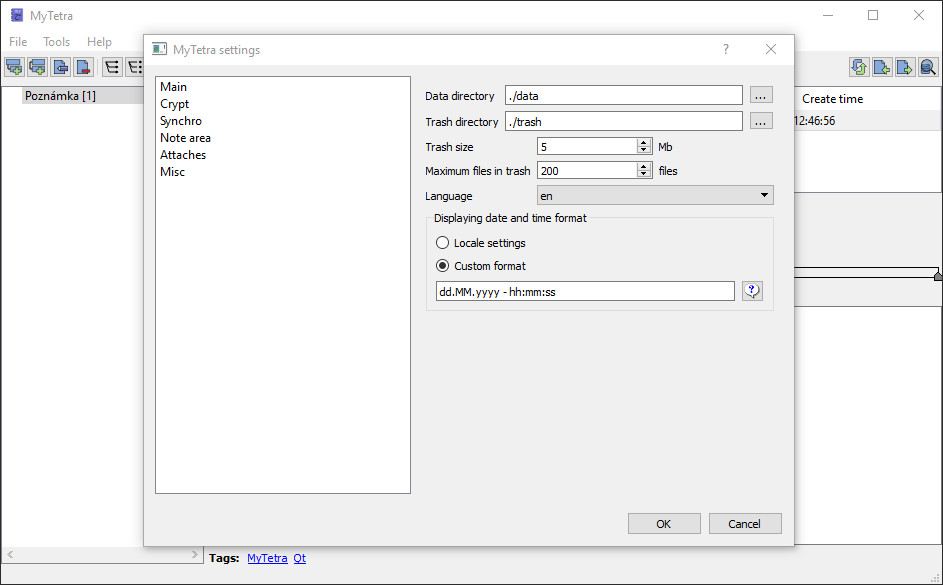Open the Language dropdown showing en
The width and height of the screenshot is (943, 585).
pos(655,195)
